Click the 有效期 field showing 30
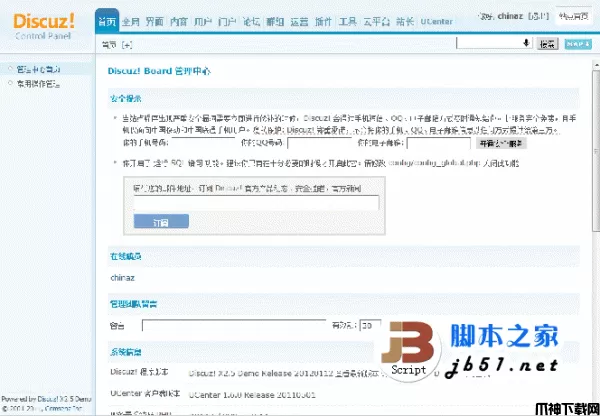600x416 pixels. 370,325
